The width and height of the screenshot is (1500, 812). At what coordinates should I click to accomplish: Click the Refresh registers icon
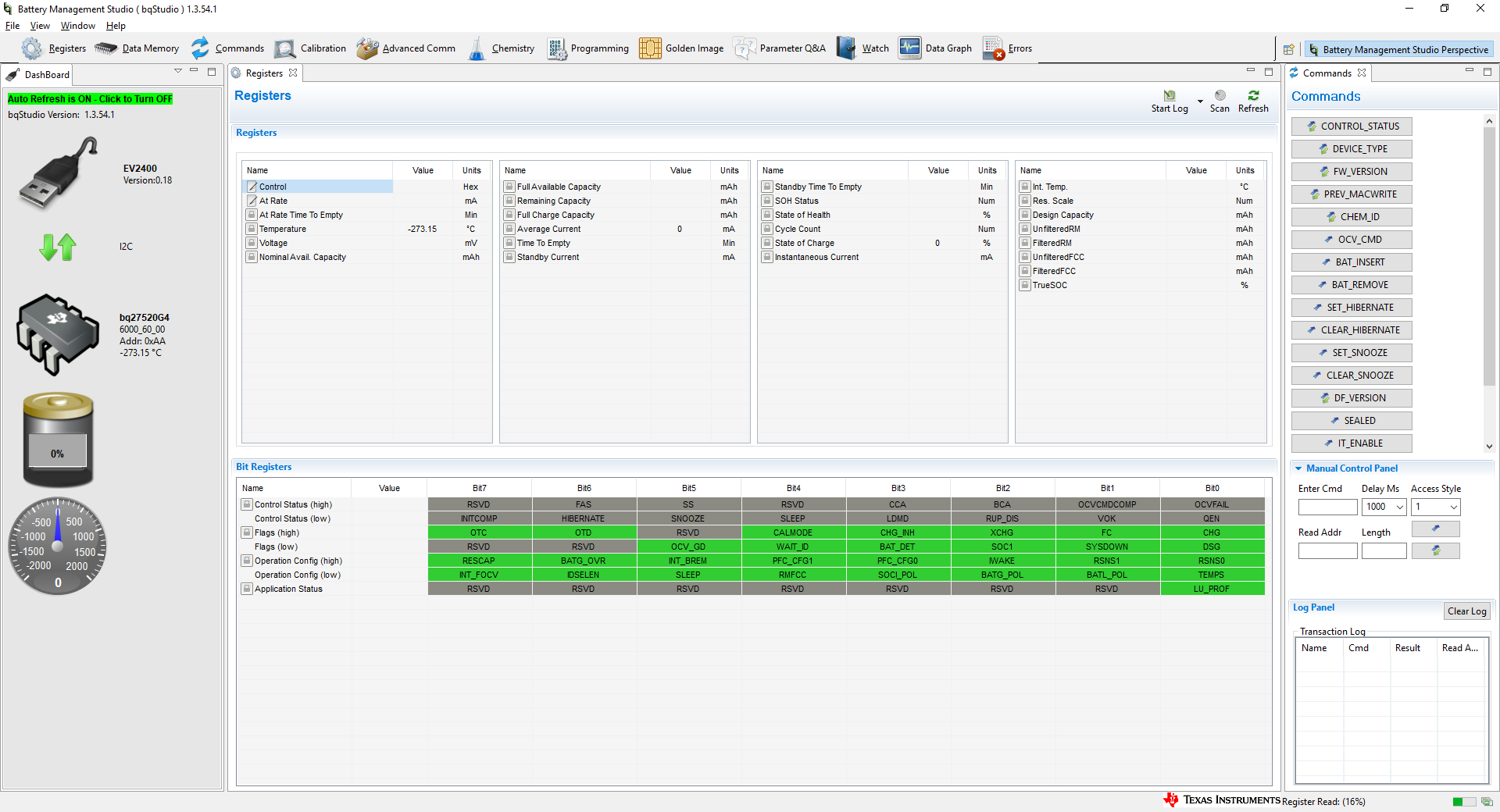[1254, 95]
